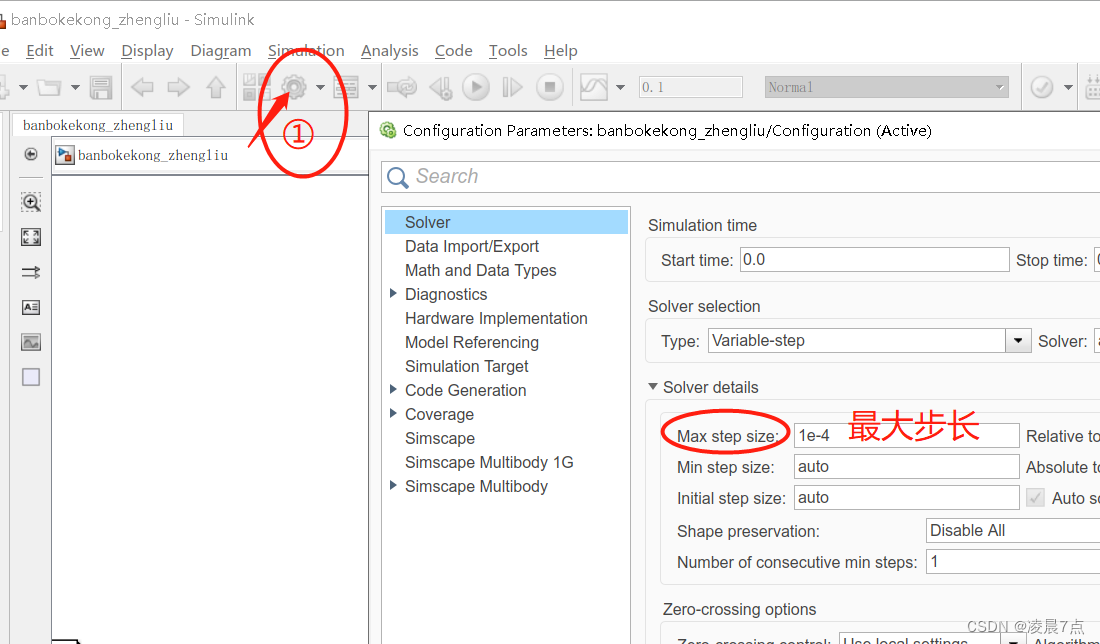Toggle the Auto scale checkbox
Screen dimensions: 1100x644
1035,498
